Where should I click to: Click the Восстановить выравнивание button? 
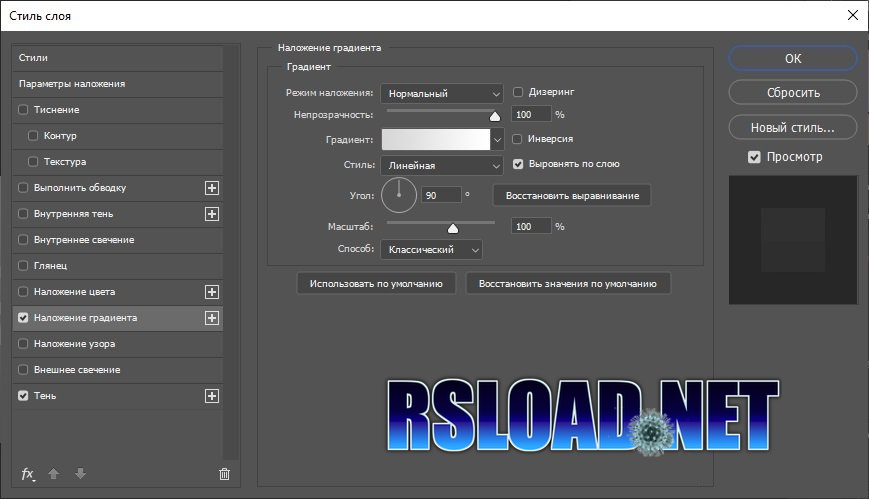tap(572, 195)
